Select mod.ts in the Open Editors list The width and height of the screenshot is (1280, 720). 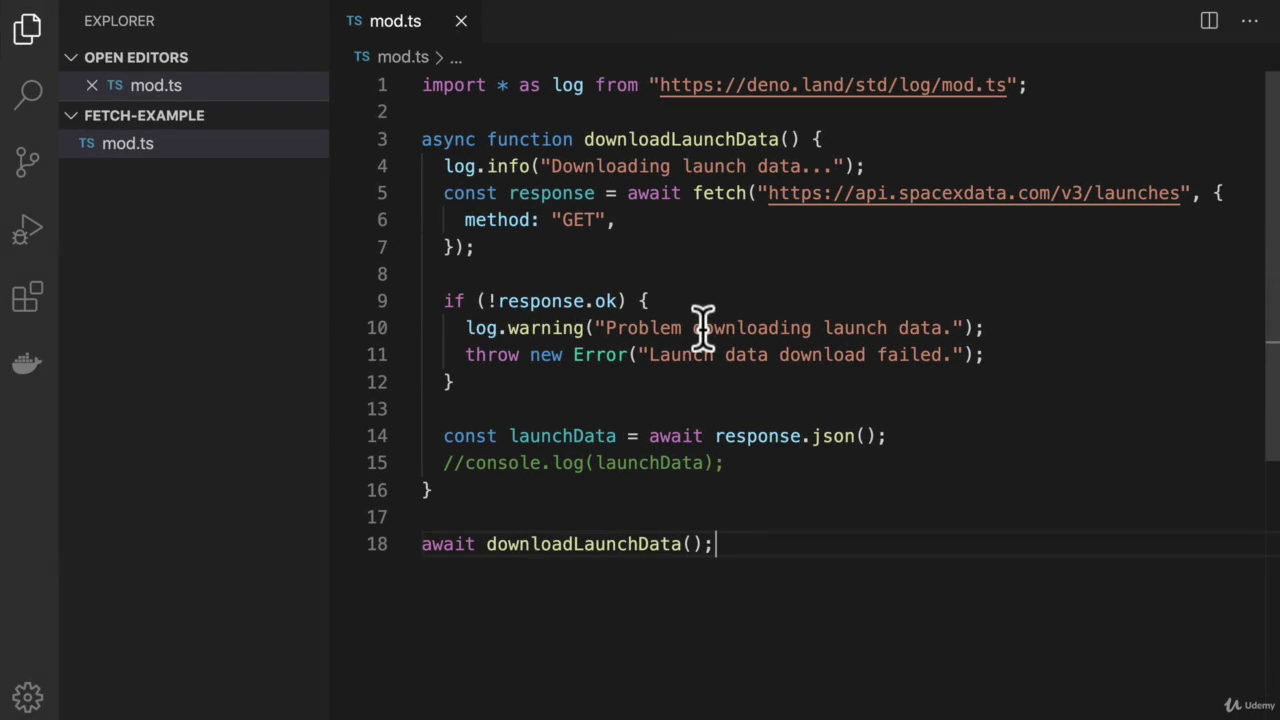point(194,86)
